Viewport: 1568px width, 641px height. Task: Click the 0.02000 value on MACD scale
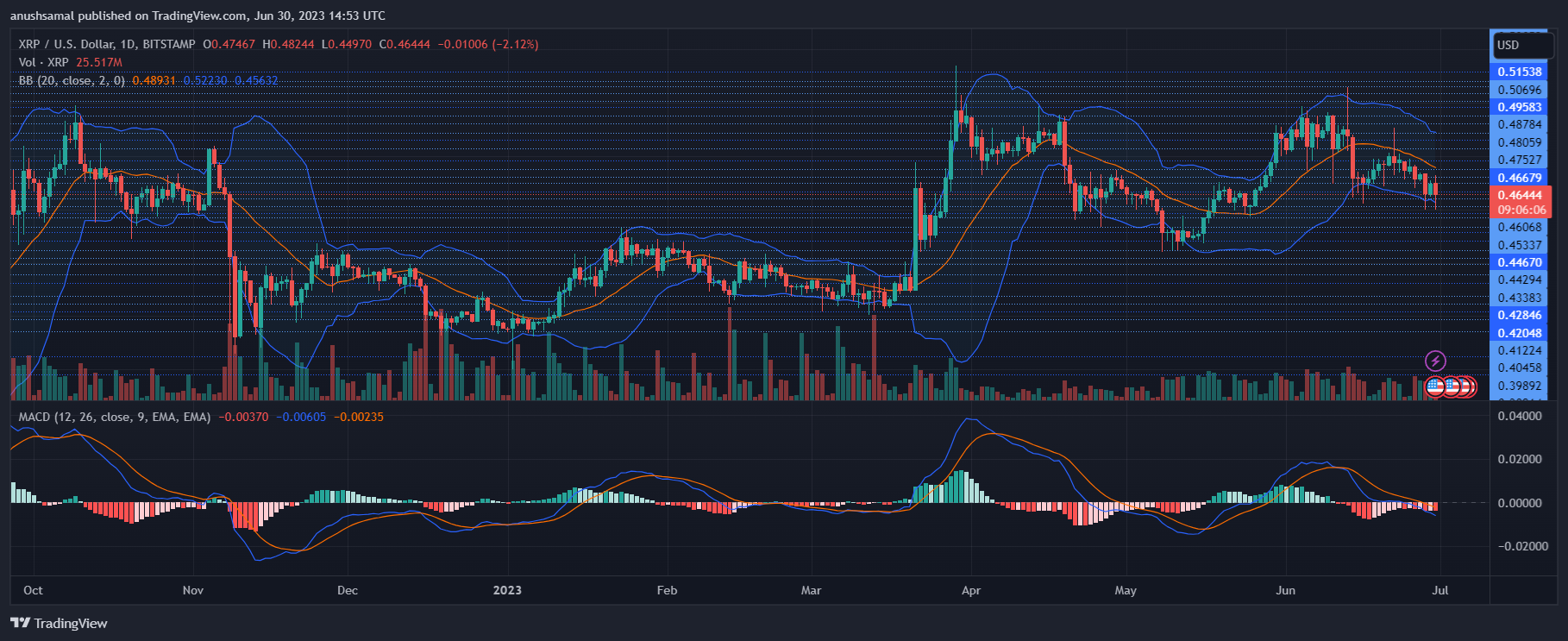(x=1520, y=459)
